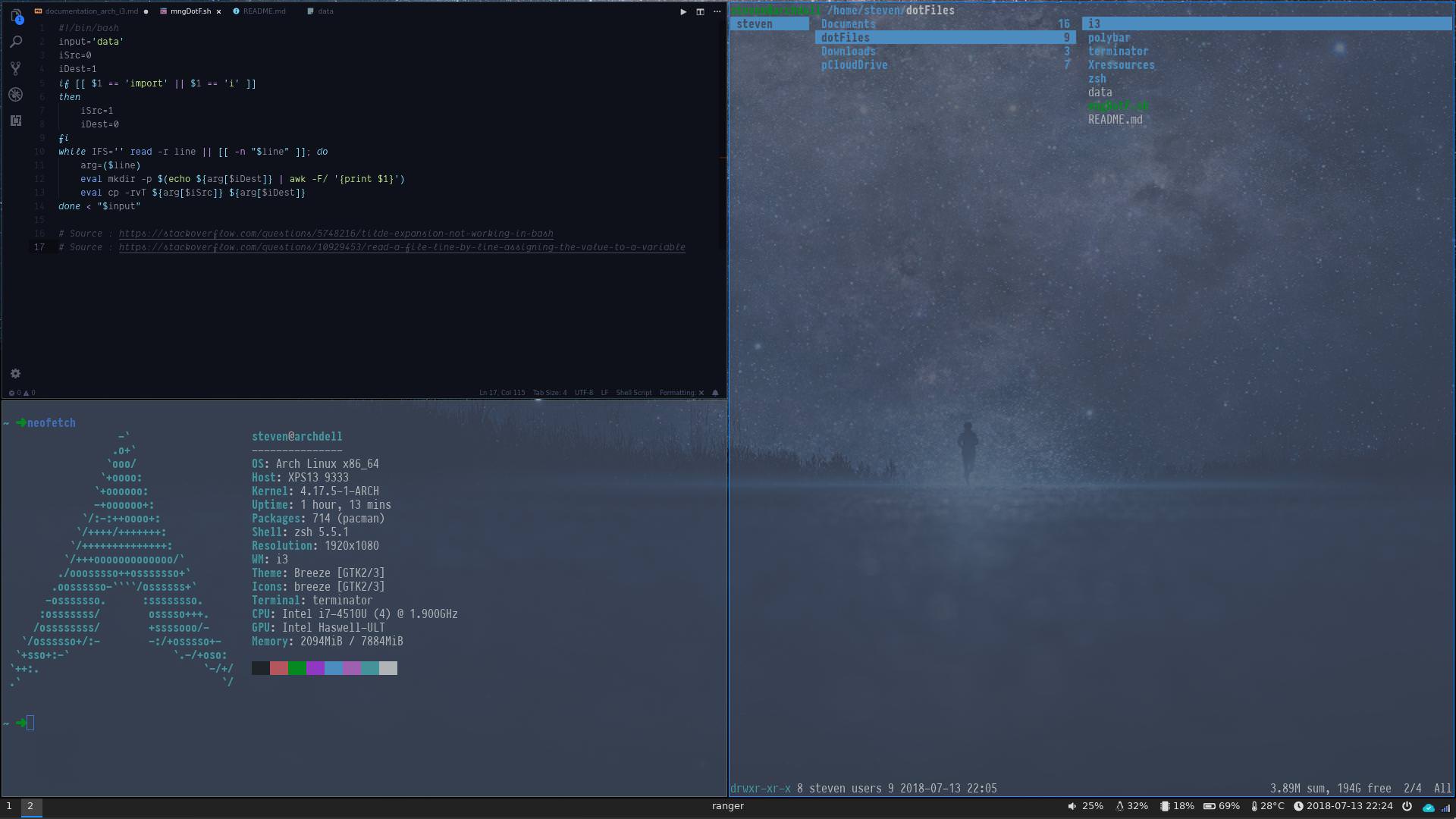Run the script with the play icon

pos(683,11)
